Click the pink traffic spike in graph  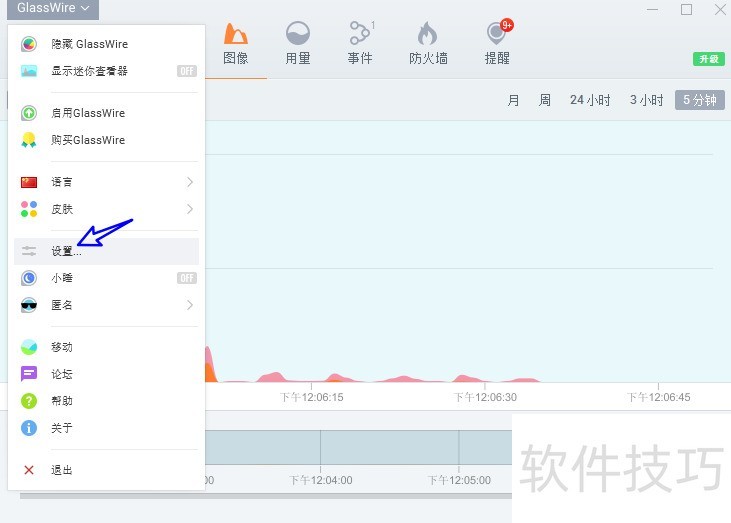209,366
